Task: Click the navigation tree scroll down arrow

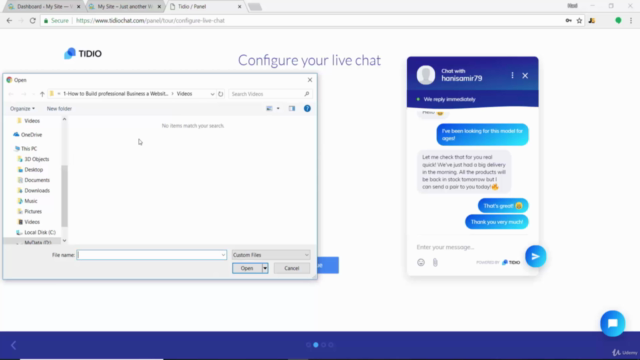Action: (x=64, y=241)
